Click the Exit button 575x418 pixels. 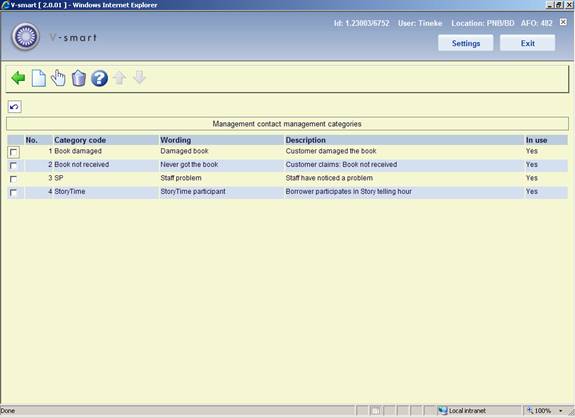pyautogui.click(x=528, y=43)
